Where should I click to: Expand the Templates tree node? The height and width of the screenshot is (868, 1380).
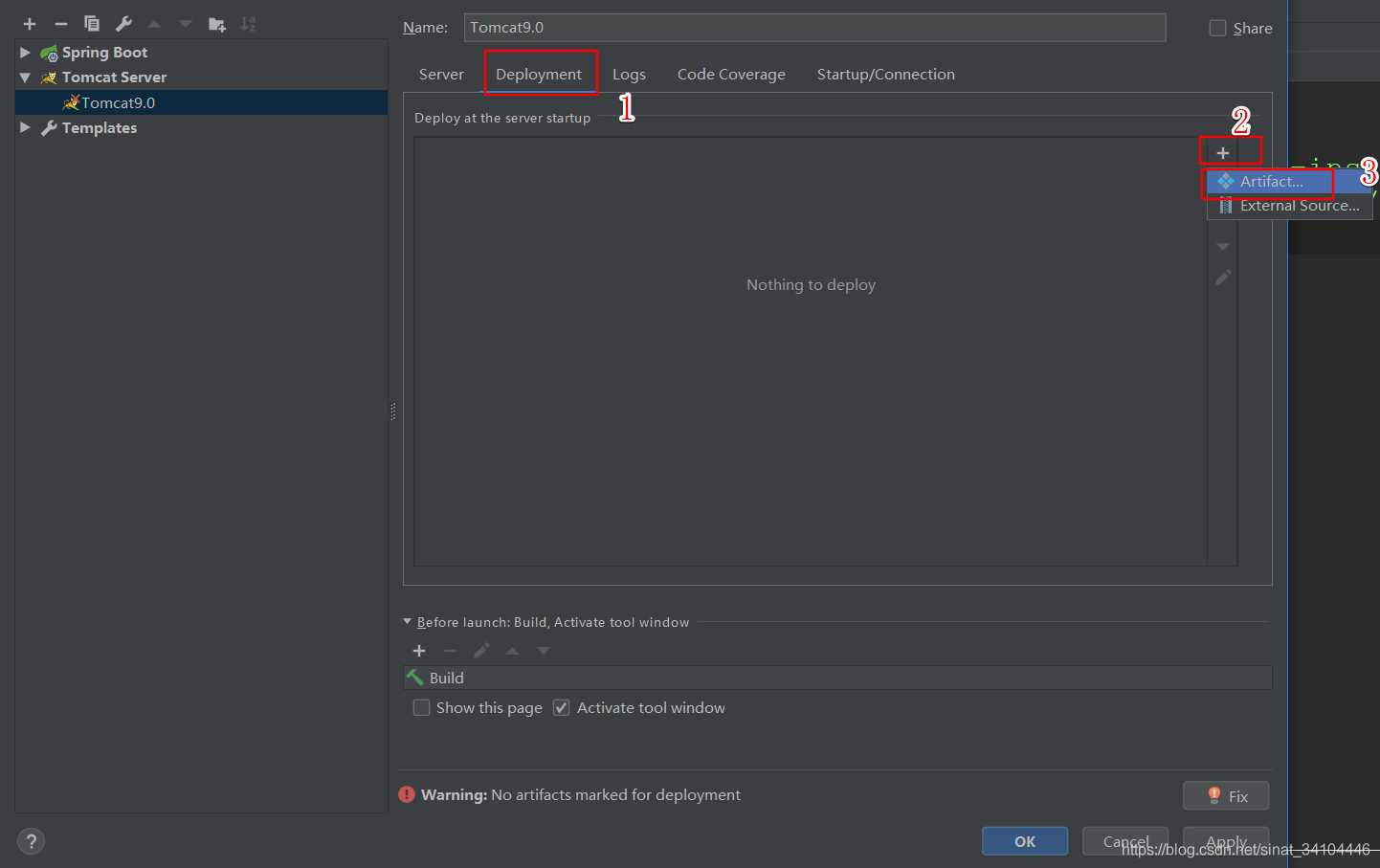coord(25,127)
